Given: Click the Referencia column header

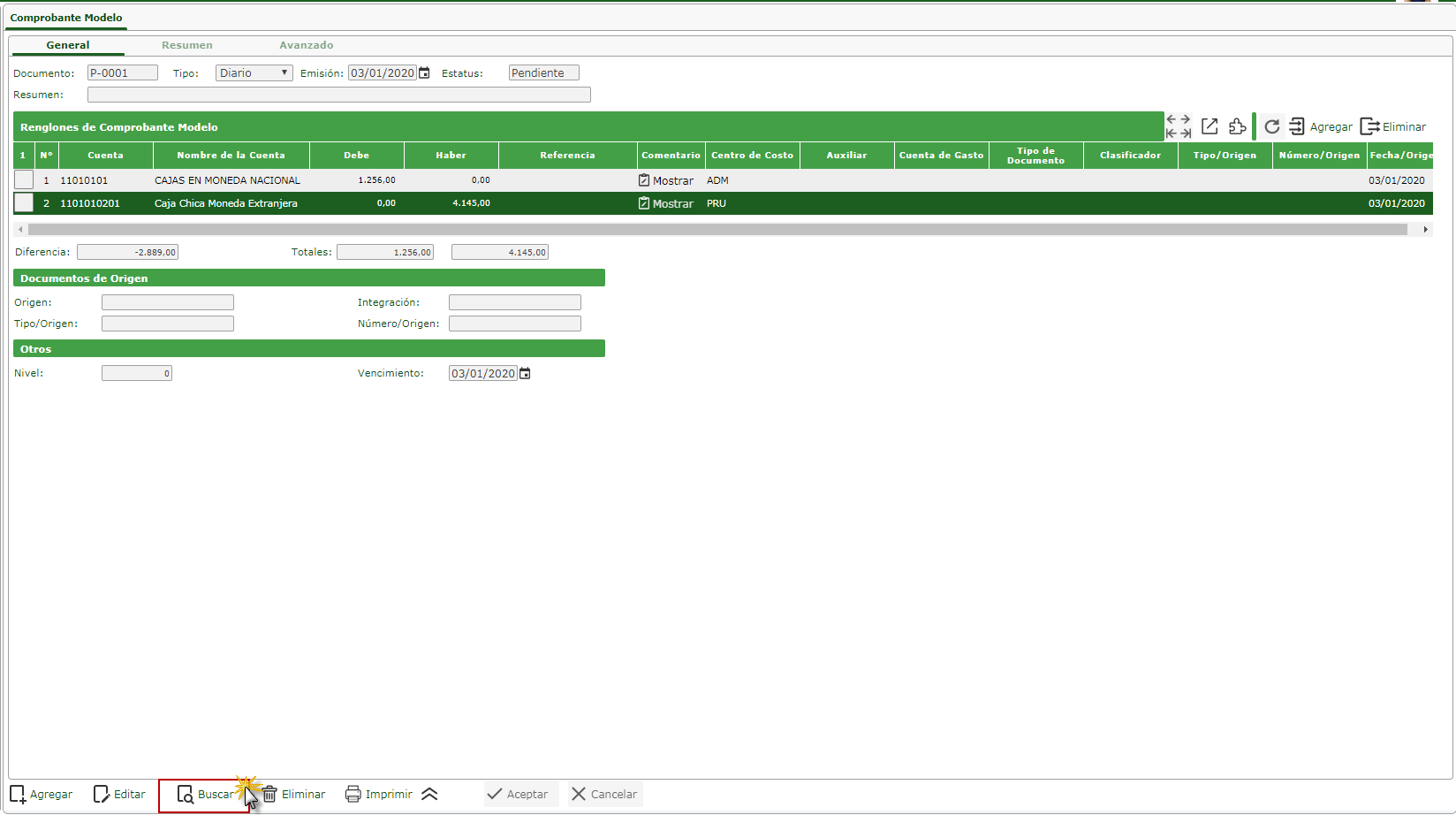Looking at the screenshot, I should pos(568,156).
